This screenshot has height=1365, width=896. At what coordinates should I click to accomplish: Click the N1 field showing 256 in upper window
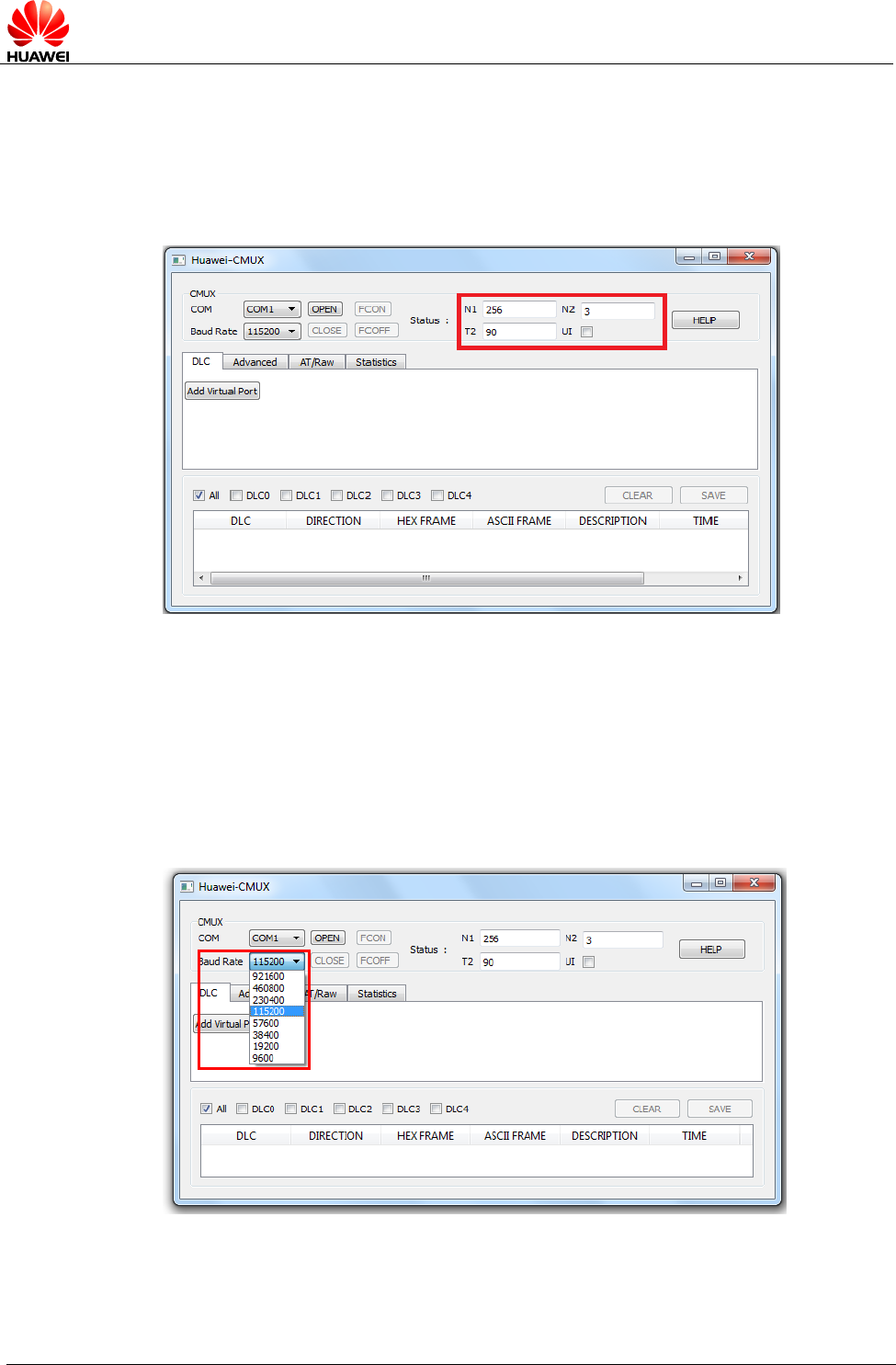coord(519,310)
